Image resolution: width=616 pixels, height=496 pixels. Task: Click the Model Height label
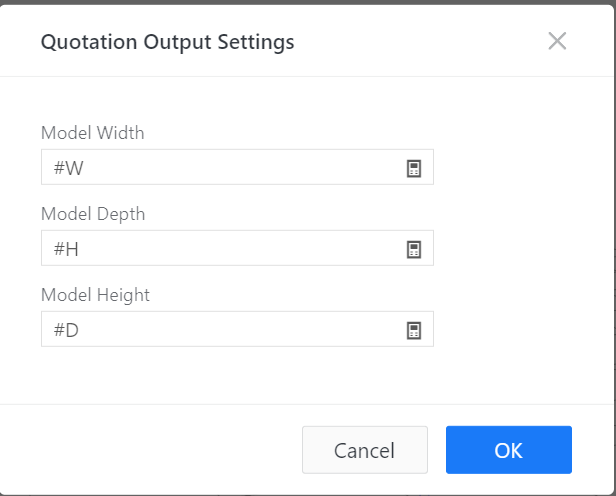click(x=96, y=295)
